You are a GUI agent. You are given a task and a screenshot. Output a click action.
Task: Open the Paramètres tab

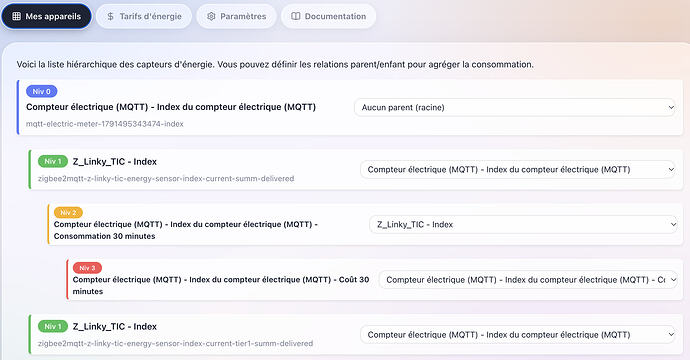pyautogui.click(x=236, y=16)
